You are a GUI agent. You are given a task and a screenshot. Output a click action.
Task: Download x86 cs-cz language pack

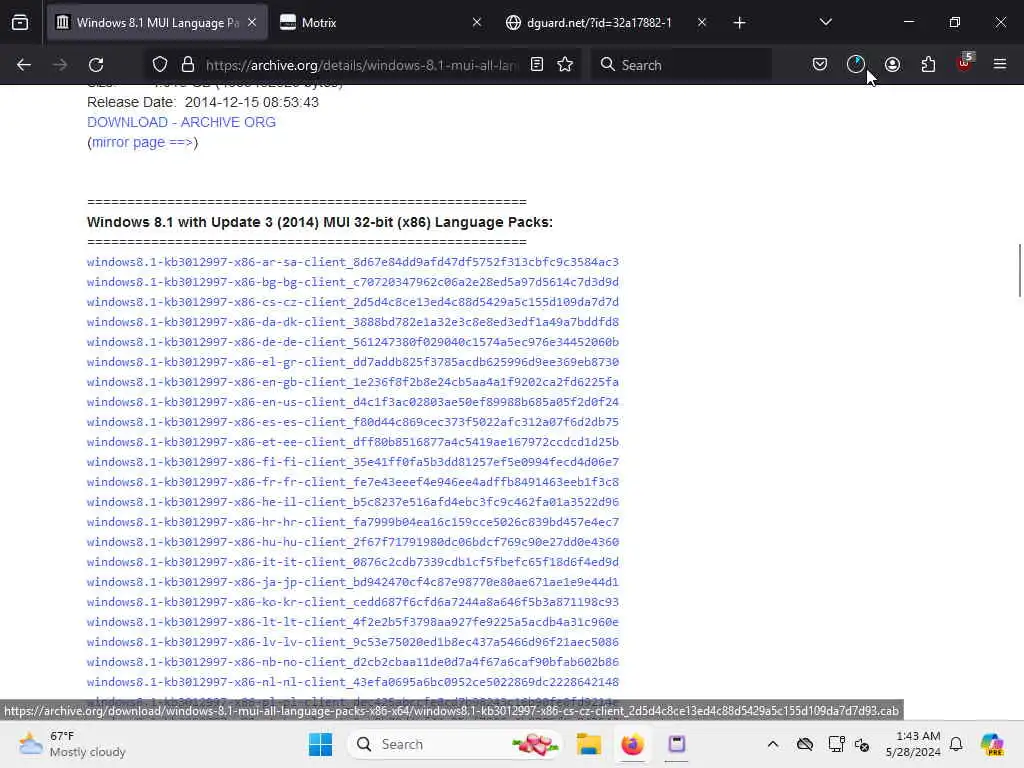point(353,302)
